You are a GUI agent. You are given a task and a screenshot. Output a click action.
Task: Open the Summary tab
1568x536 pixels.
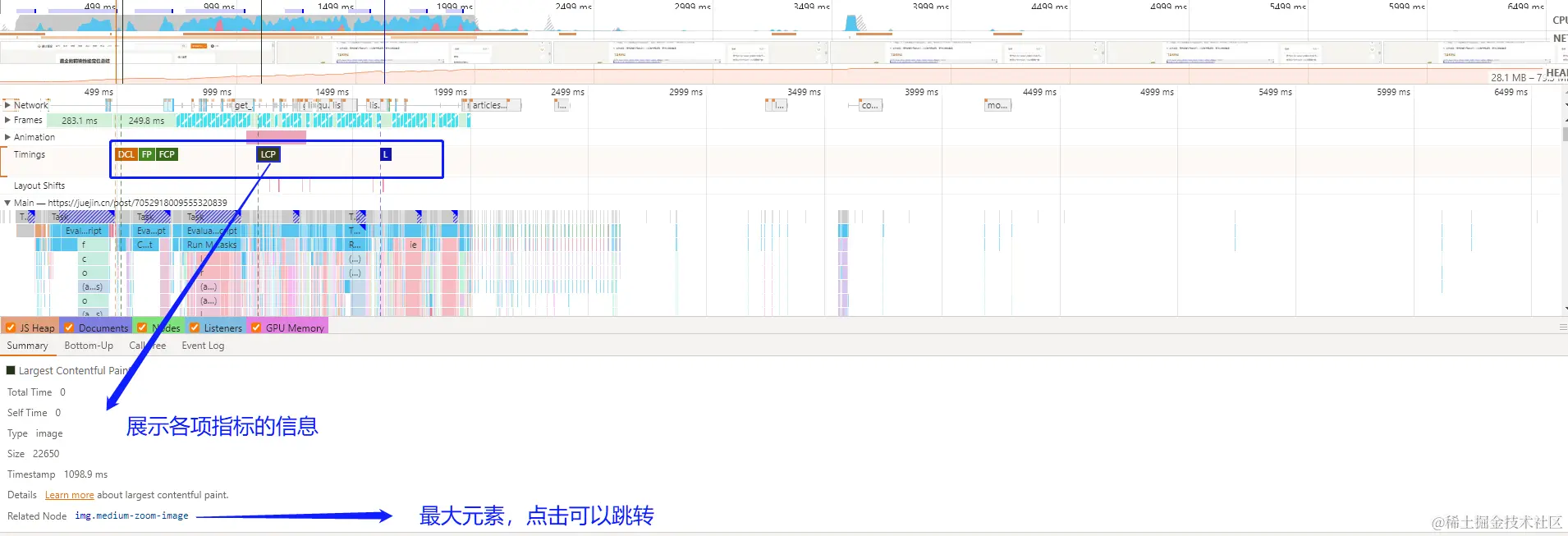click(27, 346)
